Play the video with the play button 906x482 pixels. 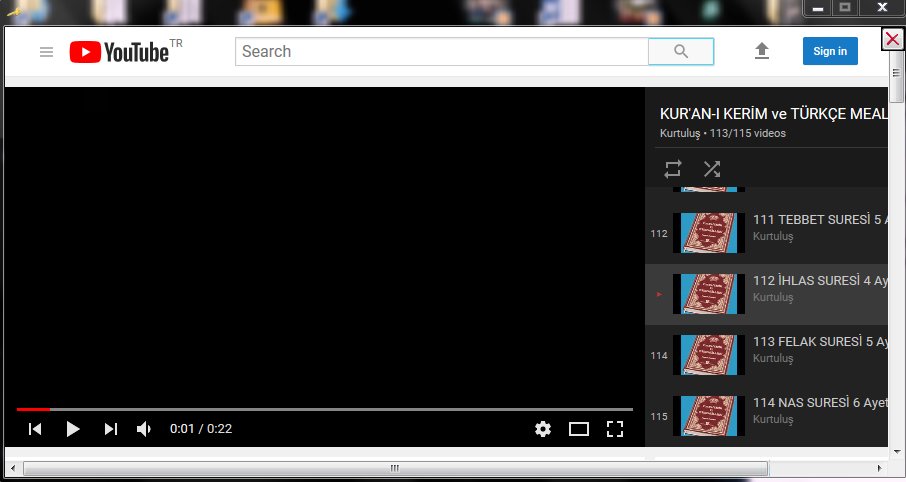[72, 429]
